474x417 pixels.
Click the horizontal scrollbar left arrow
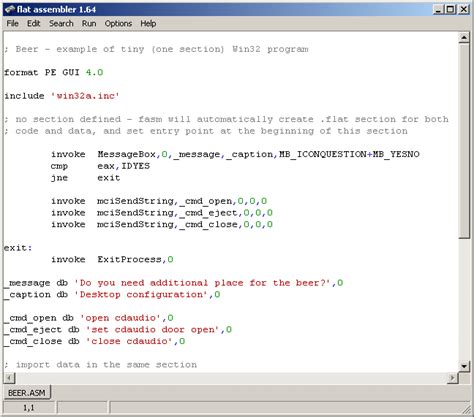(x=9, y=378)
